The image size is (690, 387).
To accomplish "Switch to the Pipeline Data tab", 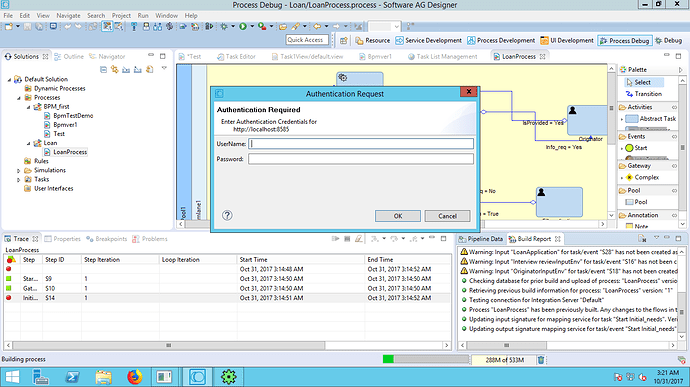I will coord(481,239).
